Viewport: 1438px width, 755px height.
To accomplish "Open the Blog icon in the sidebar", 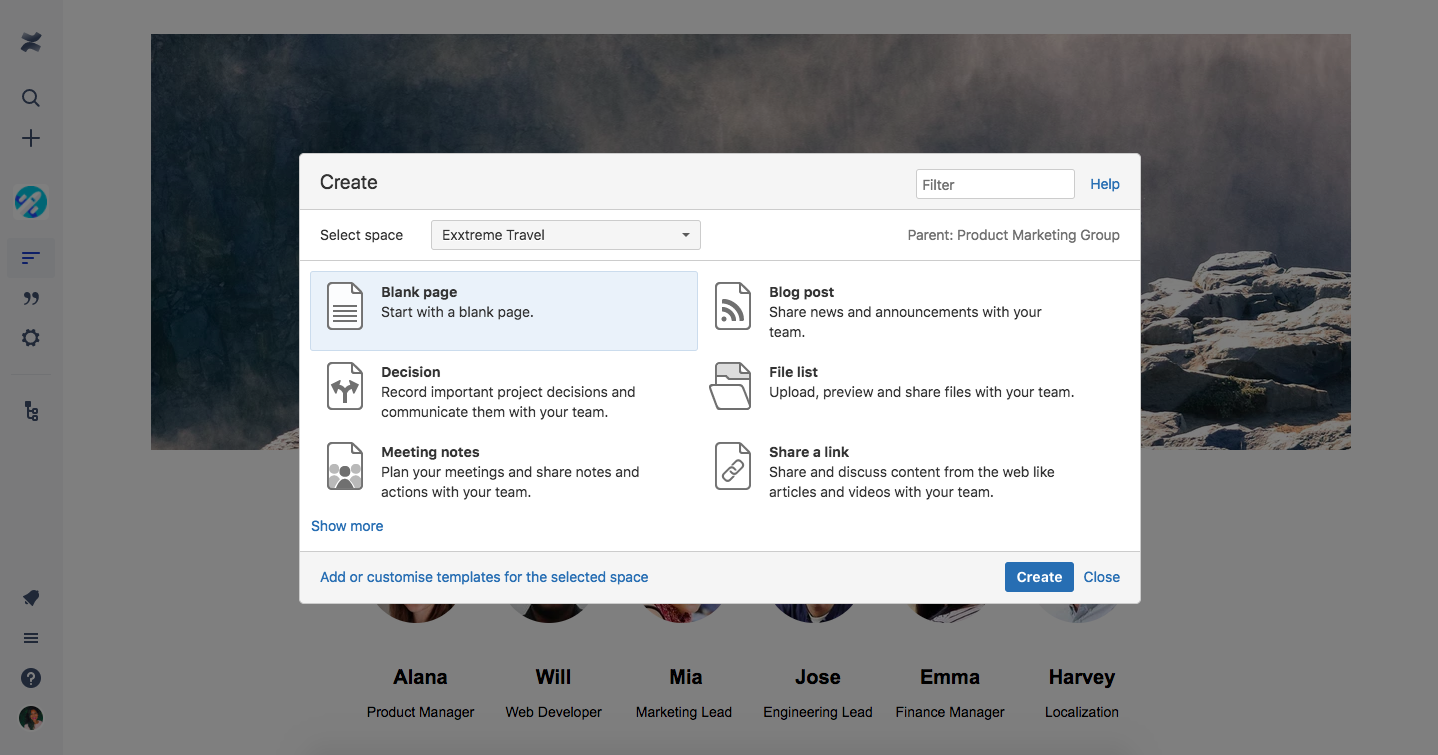I will [x=30, y=297].
